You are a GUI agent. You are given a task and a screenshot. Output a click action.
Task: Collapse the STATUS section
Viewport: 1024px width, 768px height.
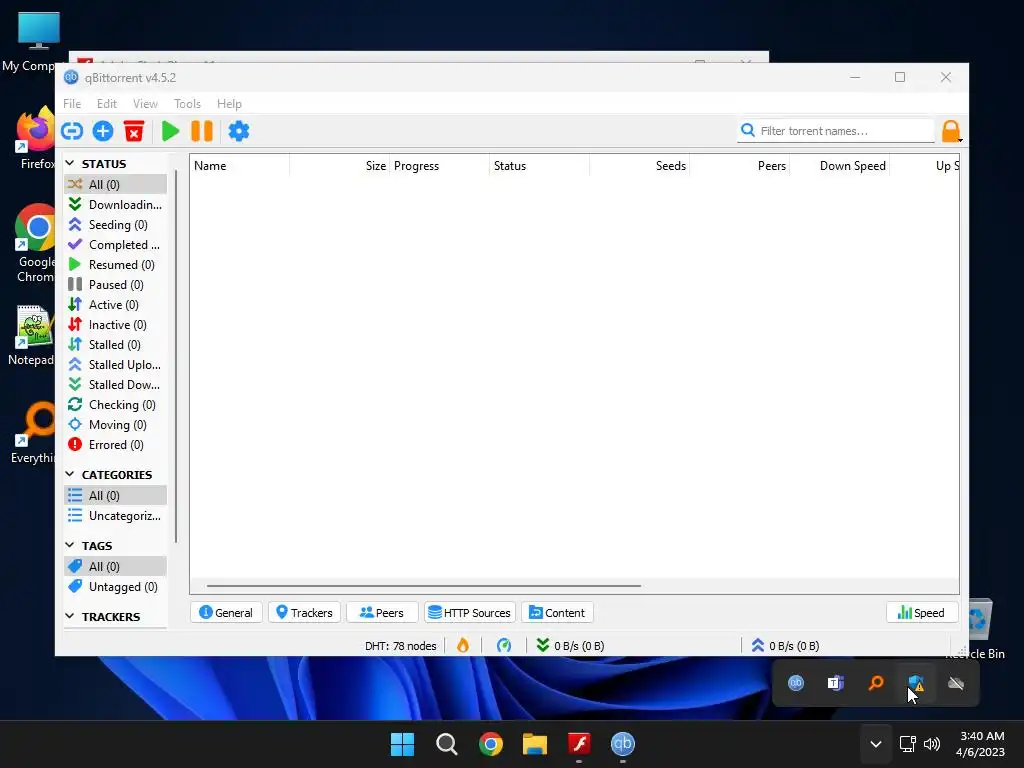(x=70, y=163)
